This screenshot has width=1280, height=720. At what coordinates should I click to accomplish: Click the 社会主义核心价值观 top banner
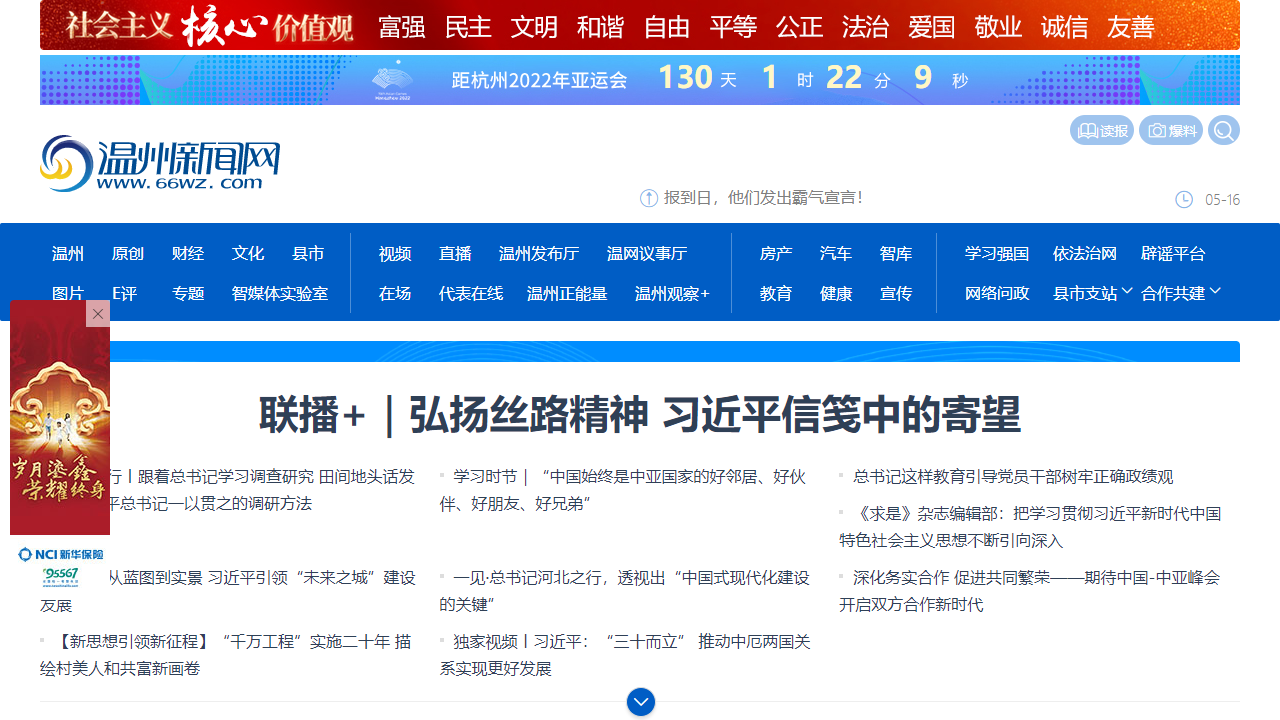pyautogui.click(x=640, y=25)
